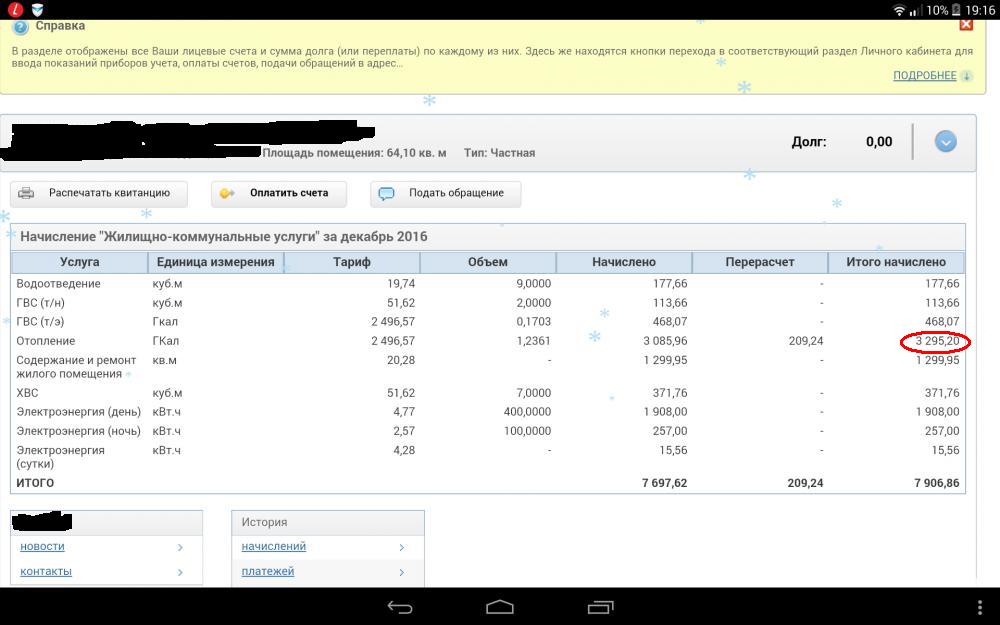Tap the shield notification icon in status bar

(x=38, y=10)
